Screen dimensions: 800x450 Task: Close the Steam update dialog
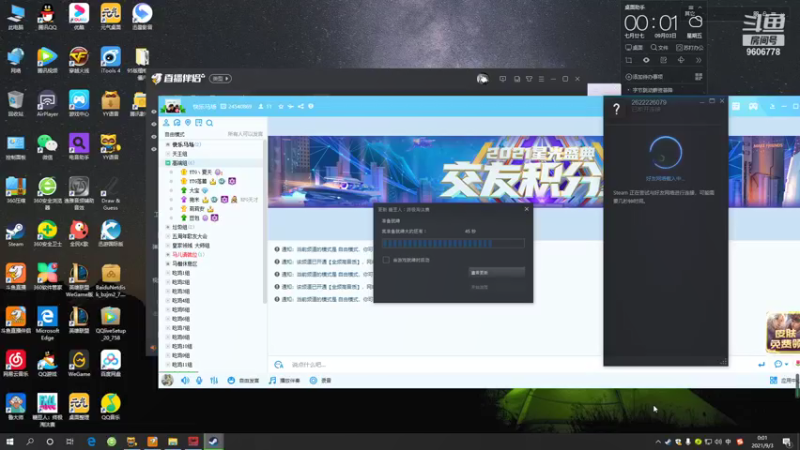click(x=527, y=209)
